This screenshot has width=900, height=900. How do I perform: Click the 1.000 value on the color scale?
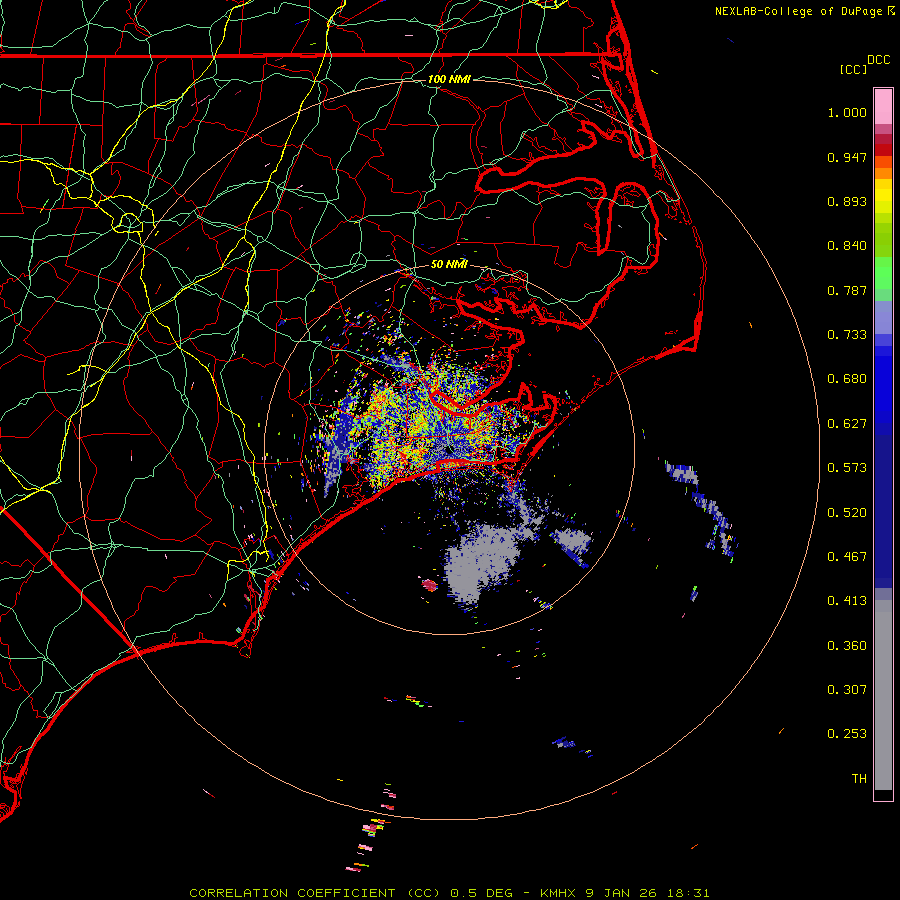click(847, 112)
